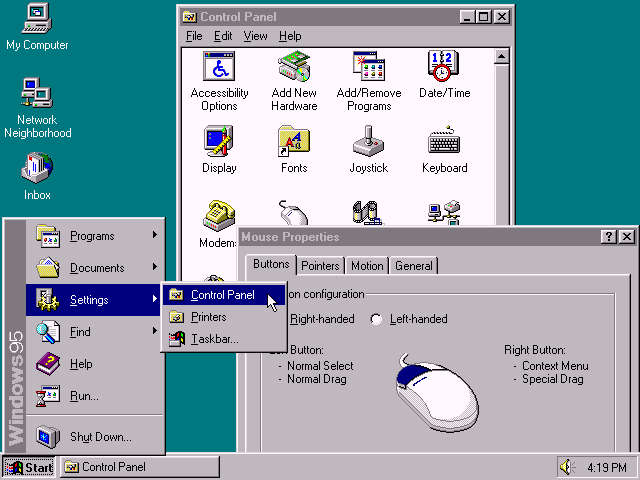Click the 'Context Menu' text
This screenshot has width=640, height=480.
coord(555,366)
